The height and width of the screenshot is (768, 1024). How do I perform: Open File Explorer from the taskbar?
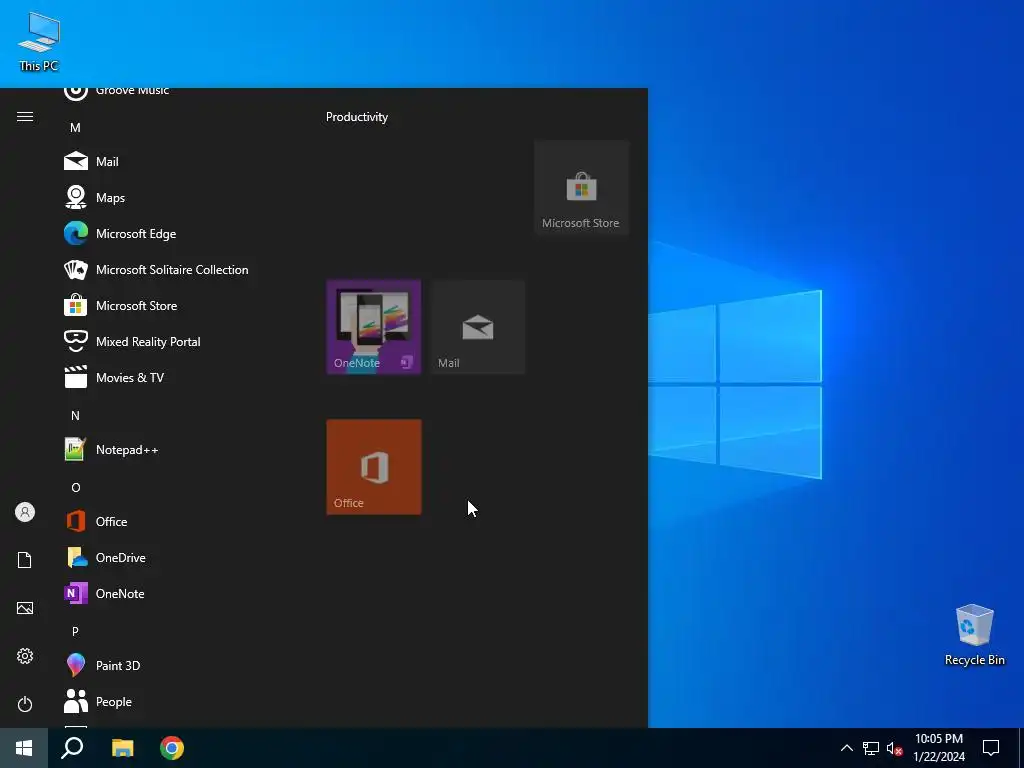click(122, 748)
